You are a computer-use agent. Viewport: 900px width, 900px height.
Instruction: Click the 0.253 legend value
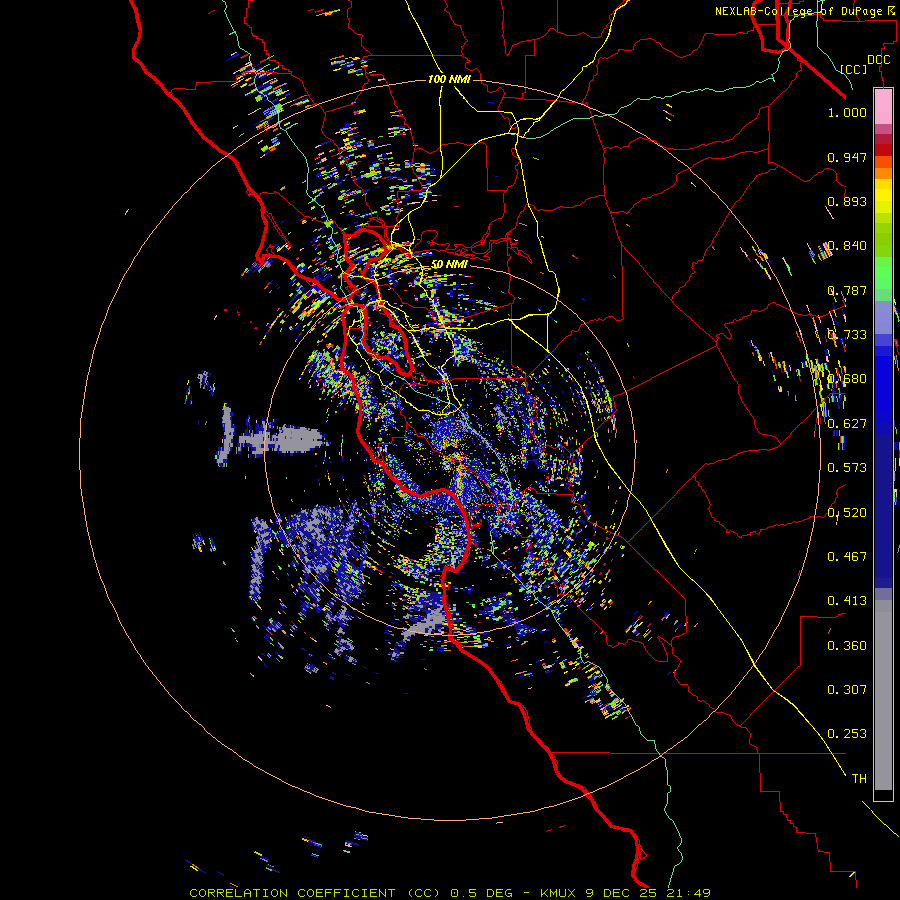(847, 734)
